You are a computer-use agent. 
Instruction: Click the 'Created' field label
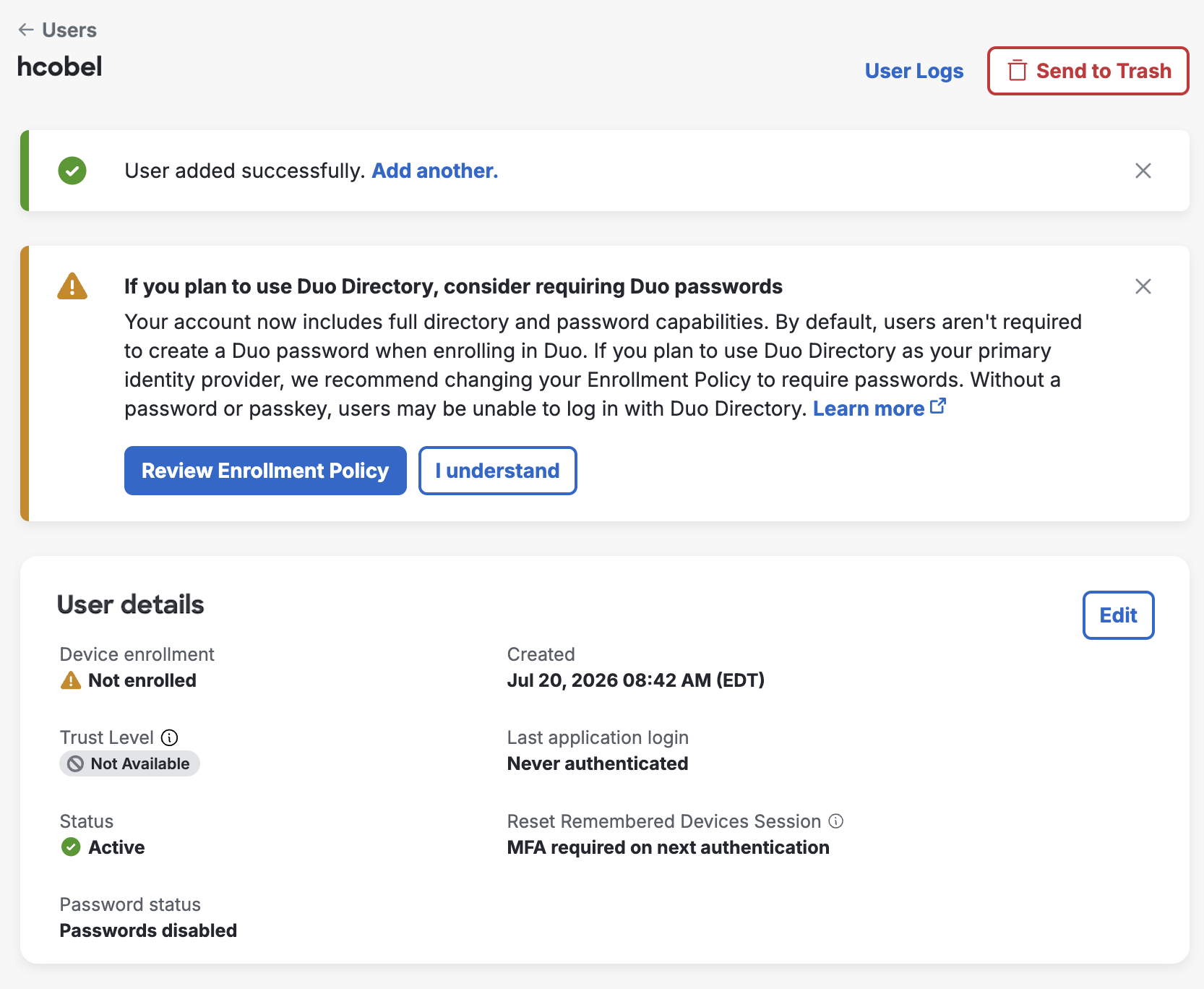click(541, 654)
